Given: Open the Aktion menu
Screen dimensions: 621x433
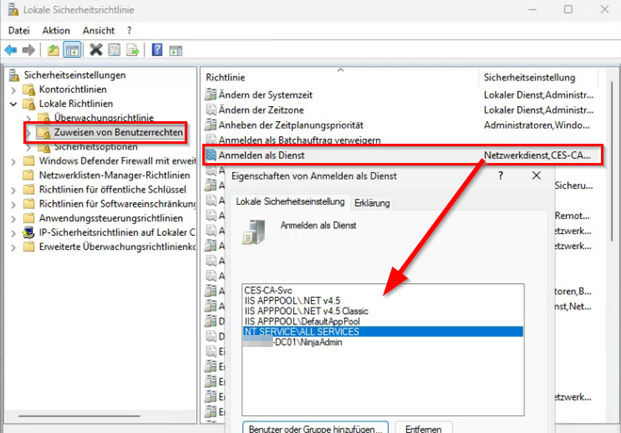Looking at the screenshot, I should (56, 31).
